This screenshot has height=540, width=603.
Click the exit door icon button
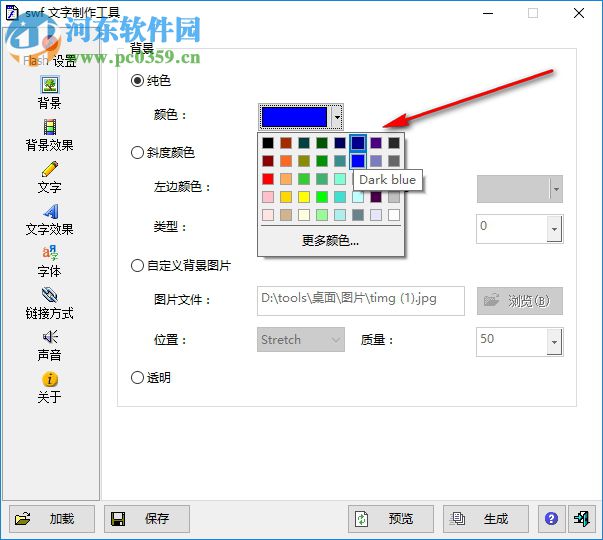[582, 519]
